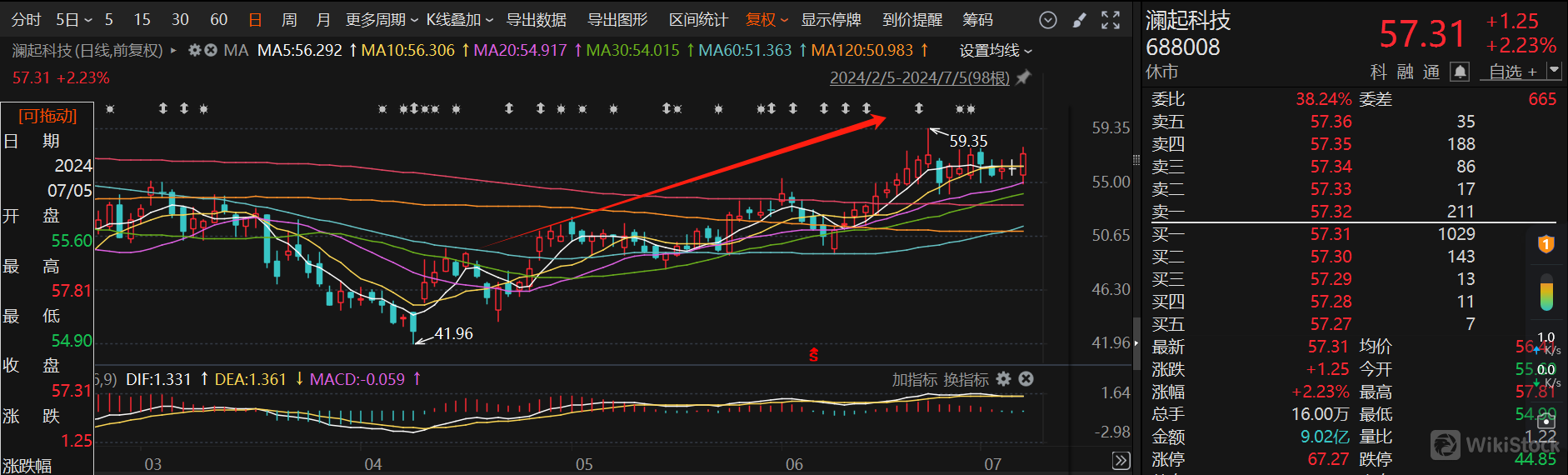This screenshot has height=475, width=1568.
Task: Select the 日 daily K-line tab
Action: (255, 20)
